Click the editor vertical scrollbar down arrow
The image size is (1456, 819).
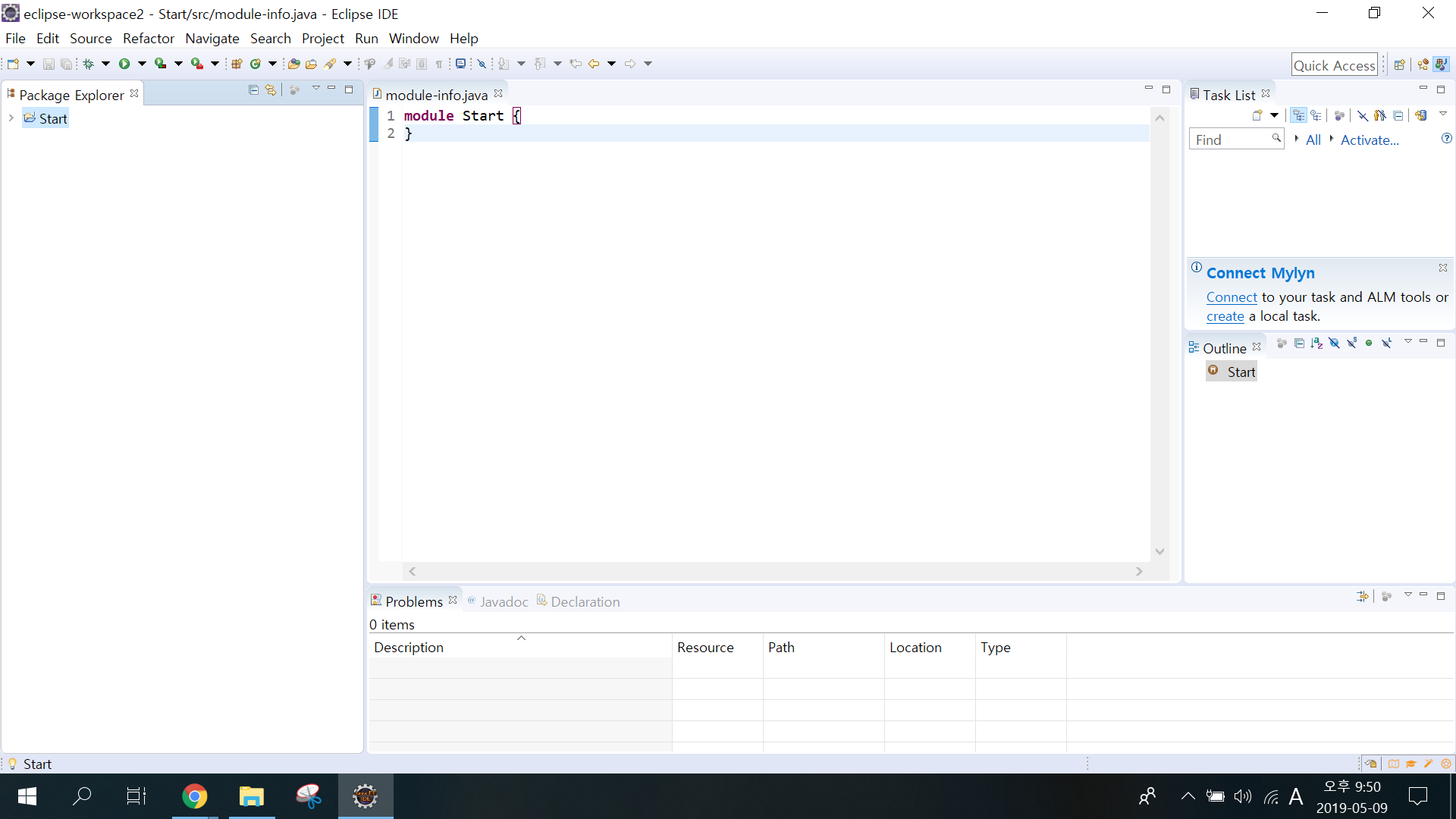click(x=1159, y=551)
